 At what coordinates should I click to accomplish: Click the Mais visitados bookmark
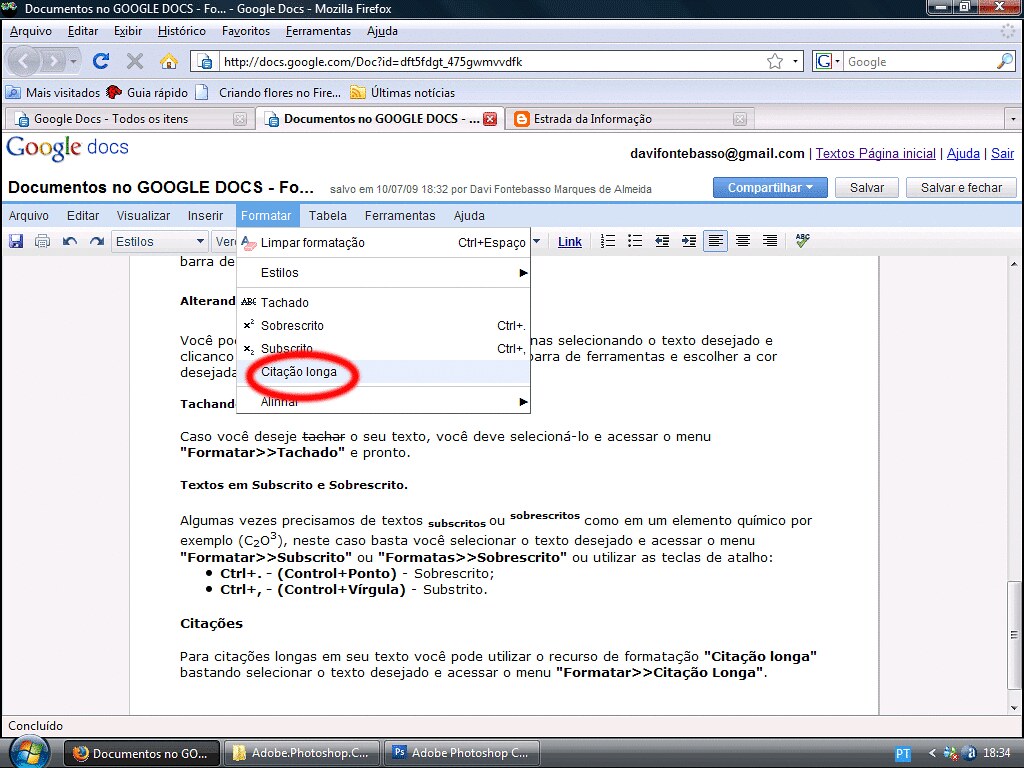pos(54,92)
